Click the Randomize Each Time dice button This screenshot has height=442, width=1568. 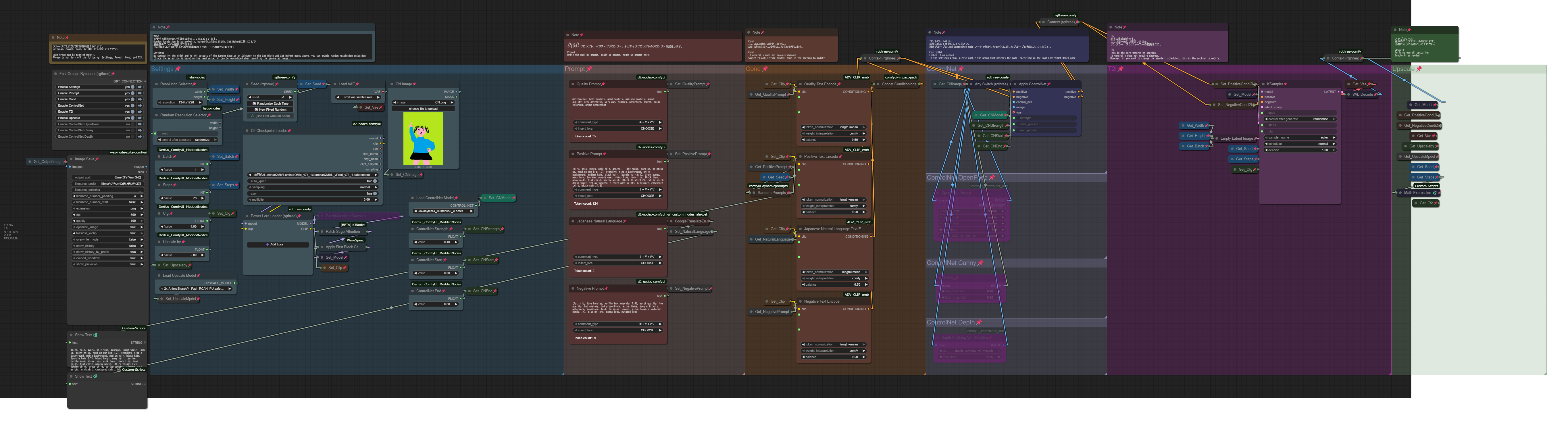(270, 103)
